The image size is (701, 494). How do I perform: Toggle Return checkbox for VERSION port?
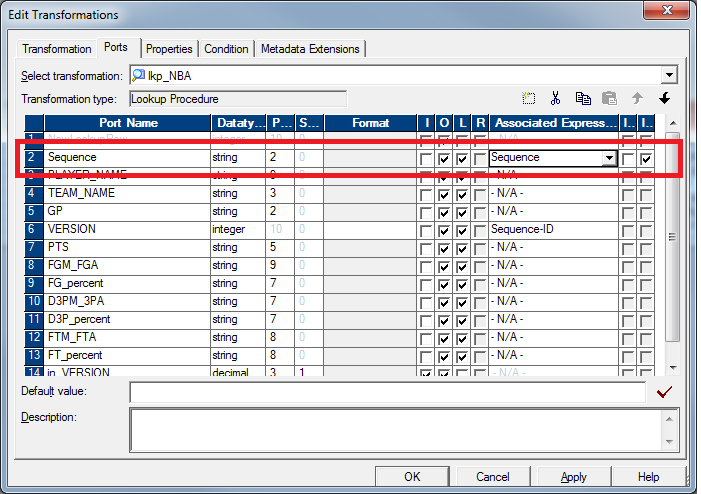tap(480, 231)
